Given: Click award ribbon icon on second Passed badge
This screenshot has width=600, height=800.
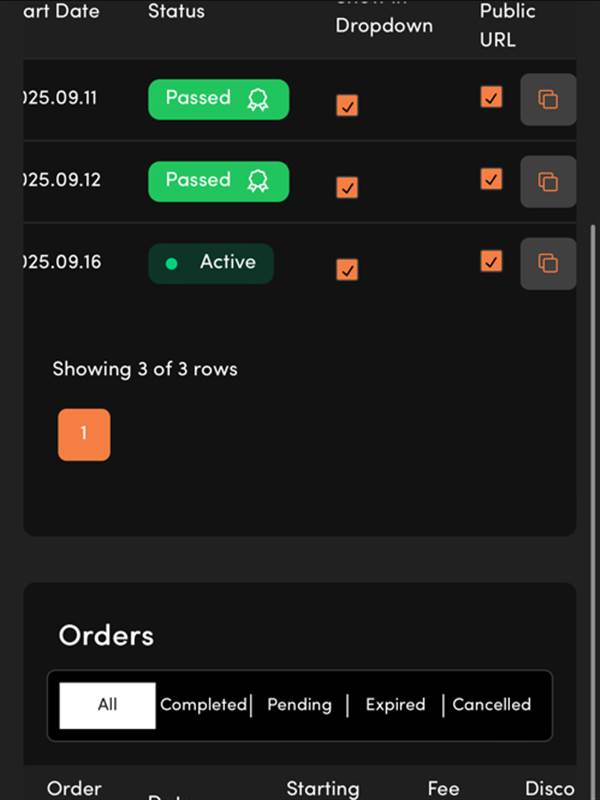Looking at the screenshot, I should click(258, 181).
